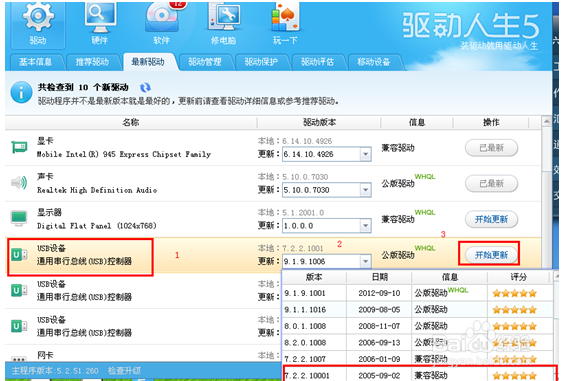The width and height of the screenshot is (563, 381).
Task: Click the 显示器 monitor icon
Action: (19, 218)
